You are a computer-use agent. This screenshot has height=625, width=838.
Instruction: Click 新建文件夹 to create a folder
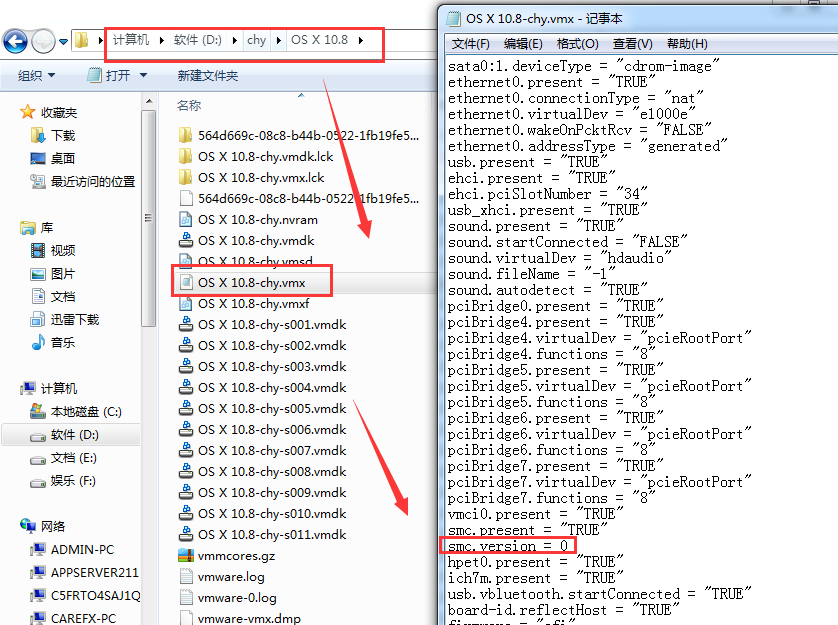pyautogui.click(x=208, y=75)
